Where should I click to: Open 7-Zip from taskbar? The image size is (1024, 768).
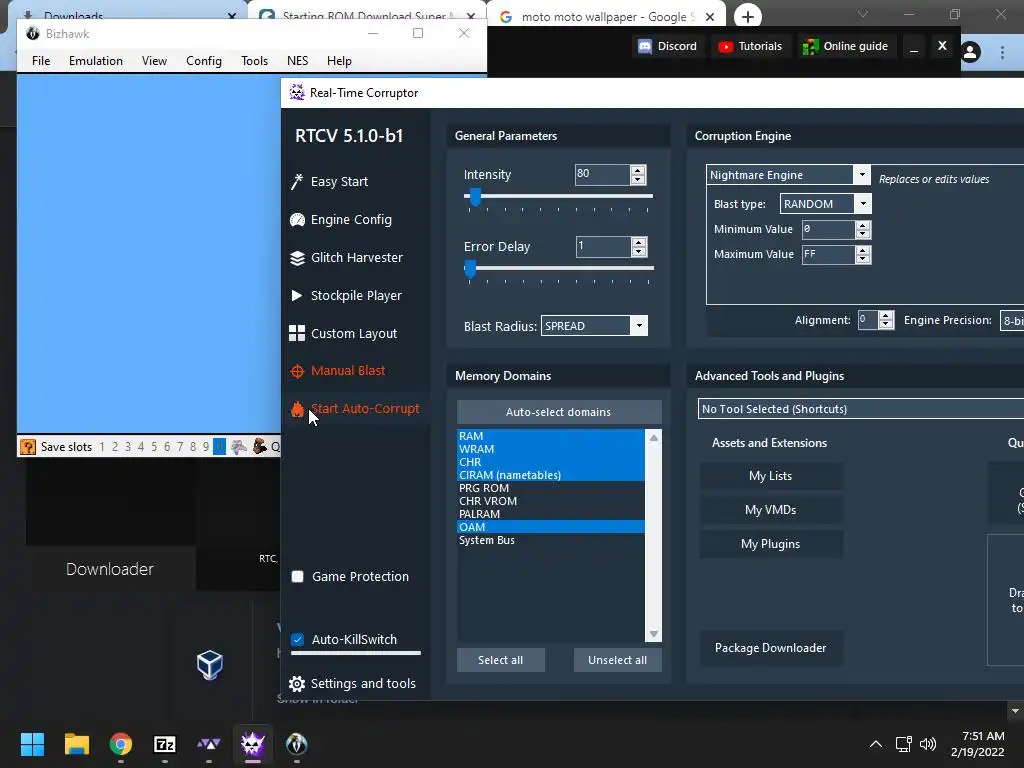[x=165, y=744]
